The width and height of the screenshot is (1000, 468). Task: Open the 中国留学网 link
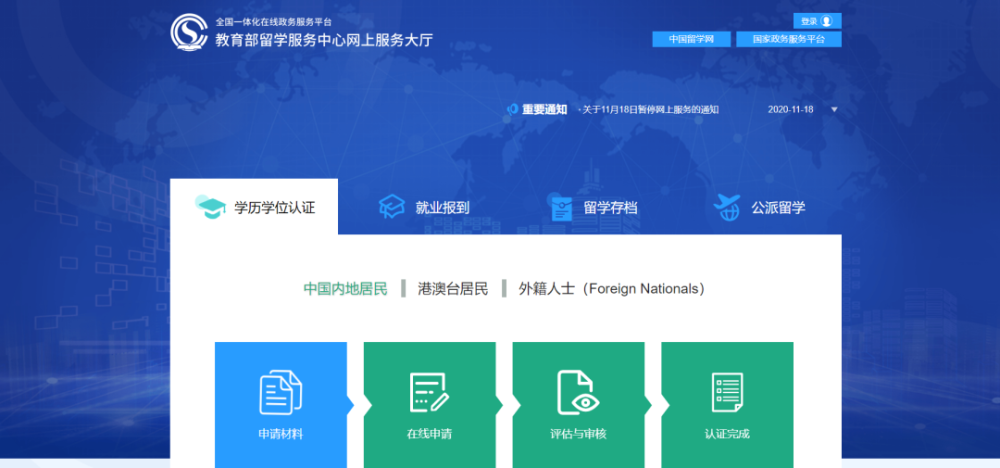[x=691, y=39]
